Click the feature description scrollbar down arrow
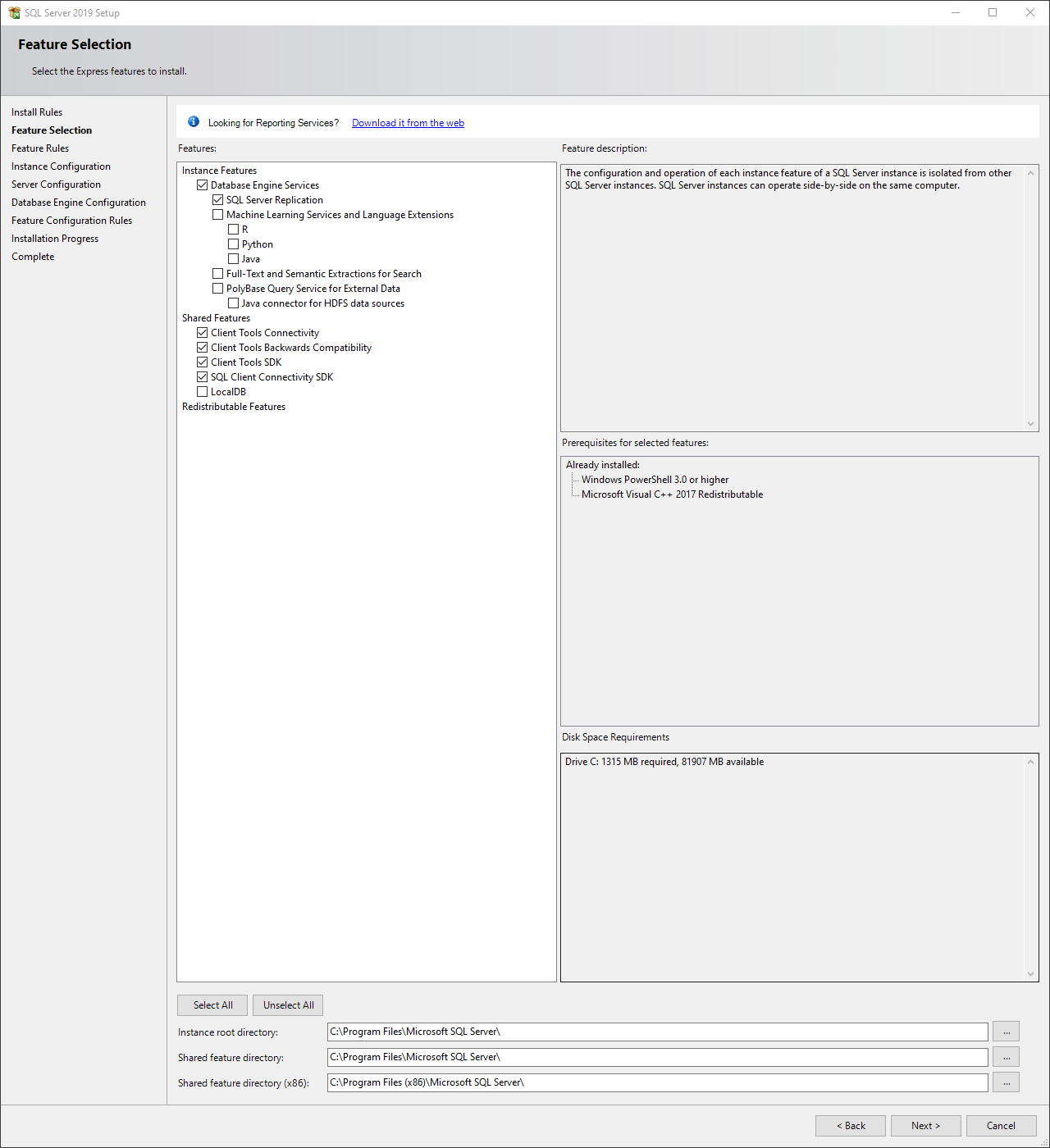 (x=1031, y=424)
